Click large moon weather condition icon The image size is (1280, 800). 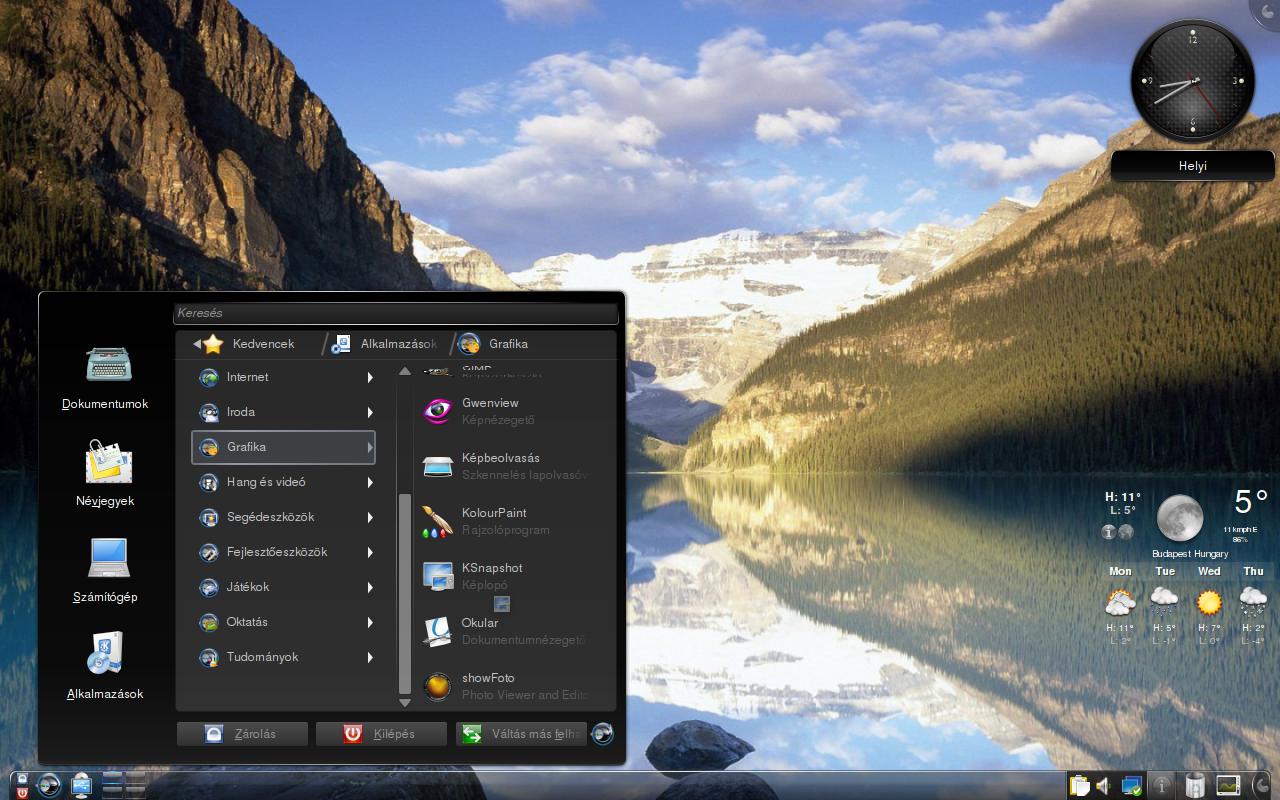pos(1180,518)
